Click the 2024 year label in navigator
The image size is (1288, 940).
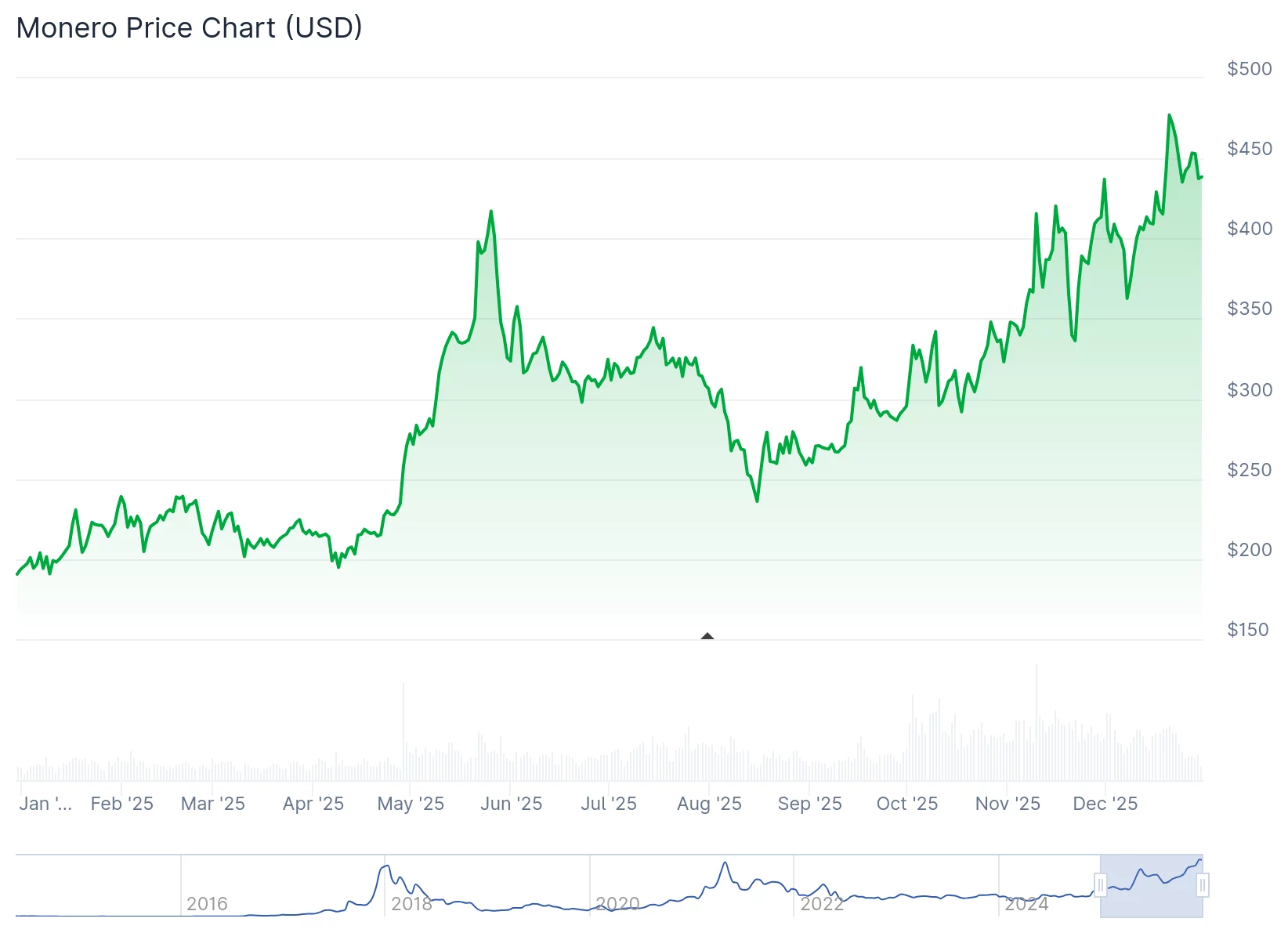tap(1026, 904)
